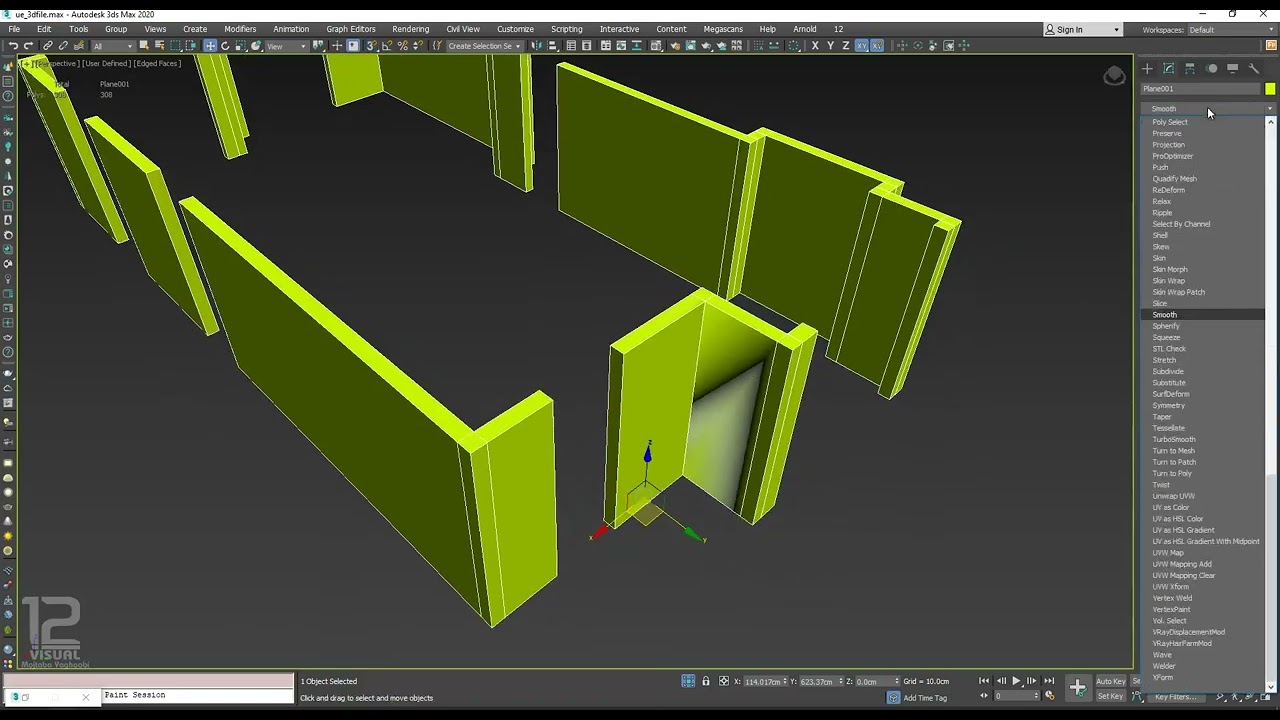The image size is (1280, 720).
Task: Open the Workspaces Default dropdown
Action: click(1231, 30)
